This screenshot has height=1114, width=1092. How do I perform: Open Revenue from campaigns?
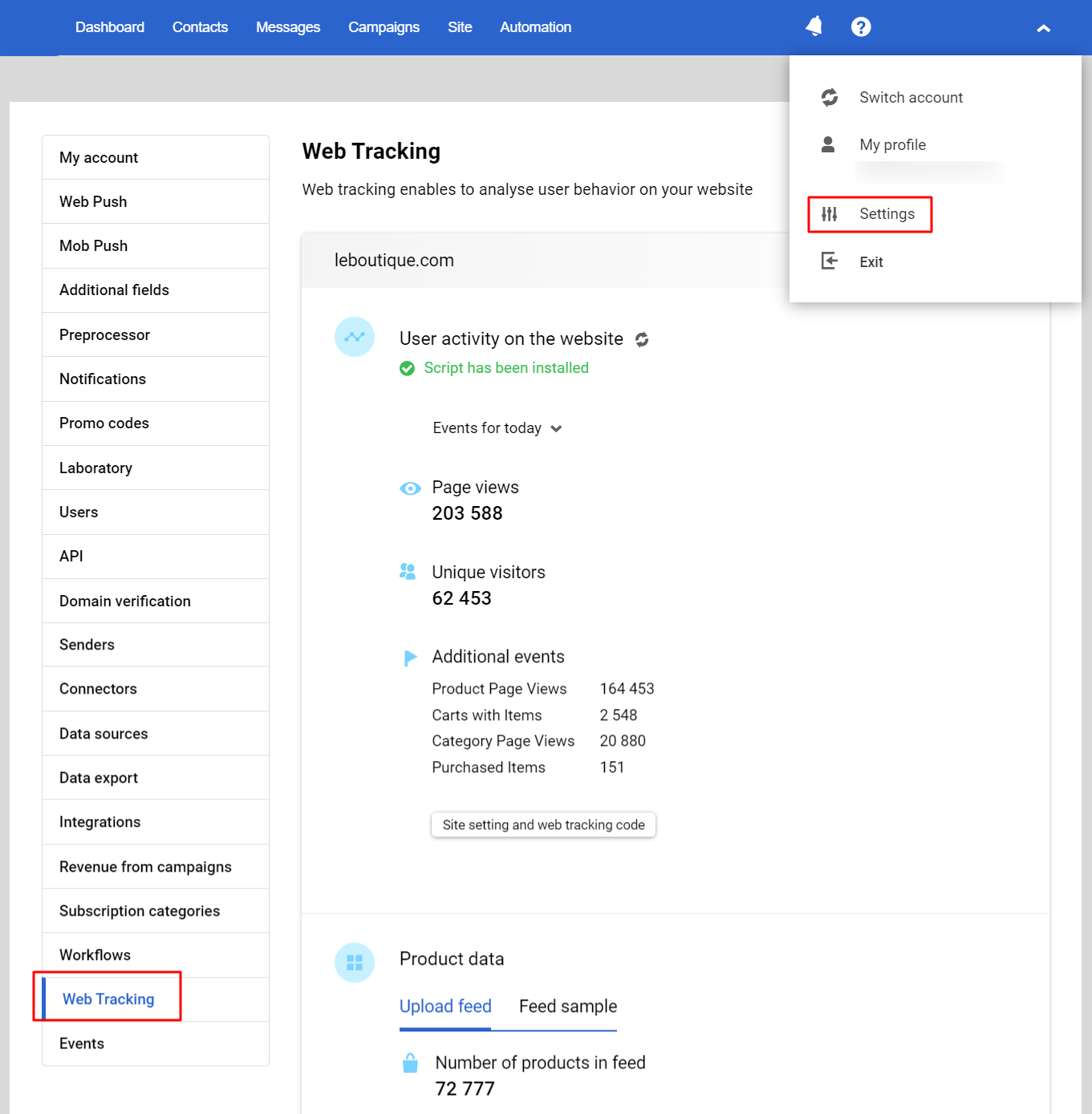click(156, 867)
